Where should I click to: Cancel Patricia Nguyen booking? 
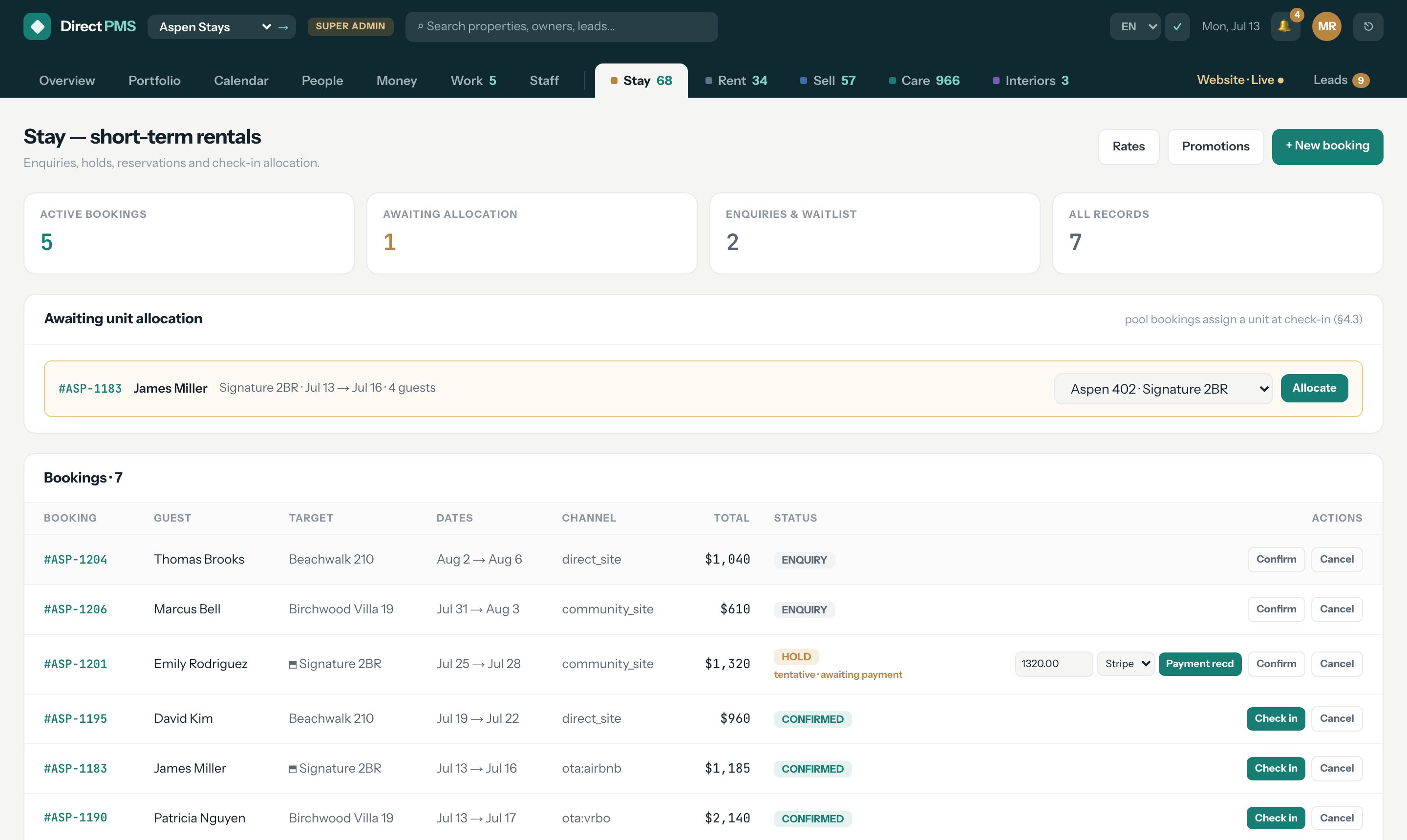click(1336, 818)
